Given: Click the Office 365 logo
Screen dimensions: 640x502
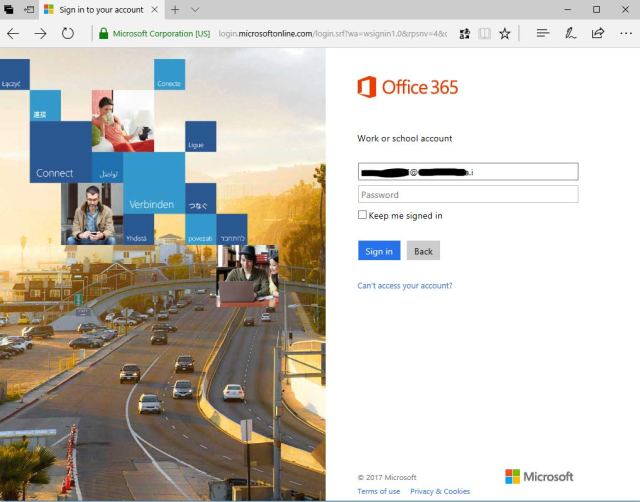Looking at the screenshot, I should pyautogui.click(x=408, y=87).
